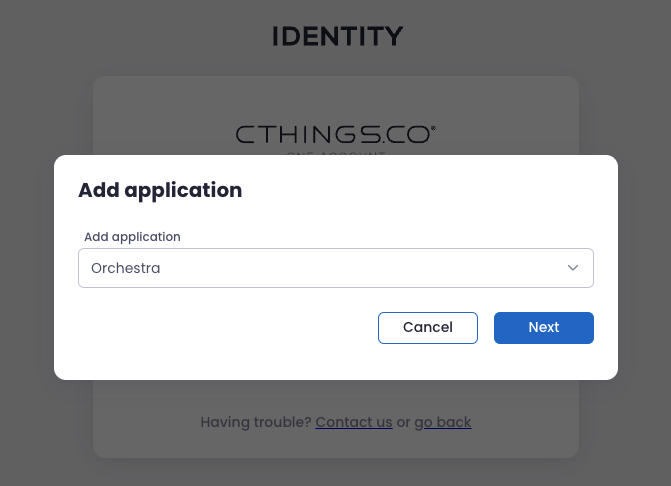Select the IDENTITY heading at top
Viewport: 671px width, 486px height.
pyautogui.click(x=337, y=37)
